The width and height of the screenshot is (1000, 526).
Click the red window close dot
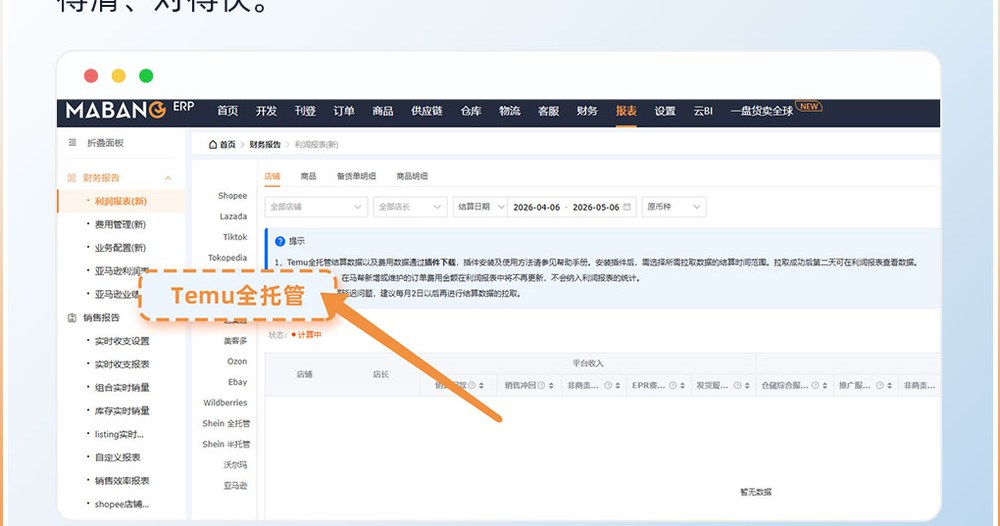tap(91, 76)
